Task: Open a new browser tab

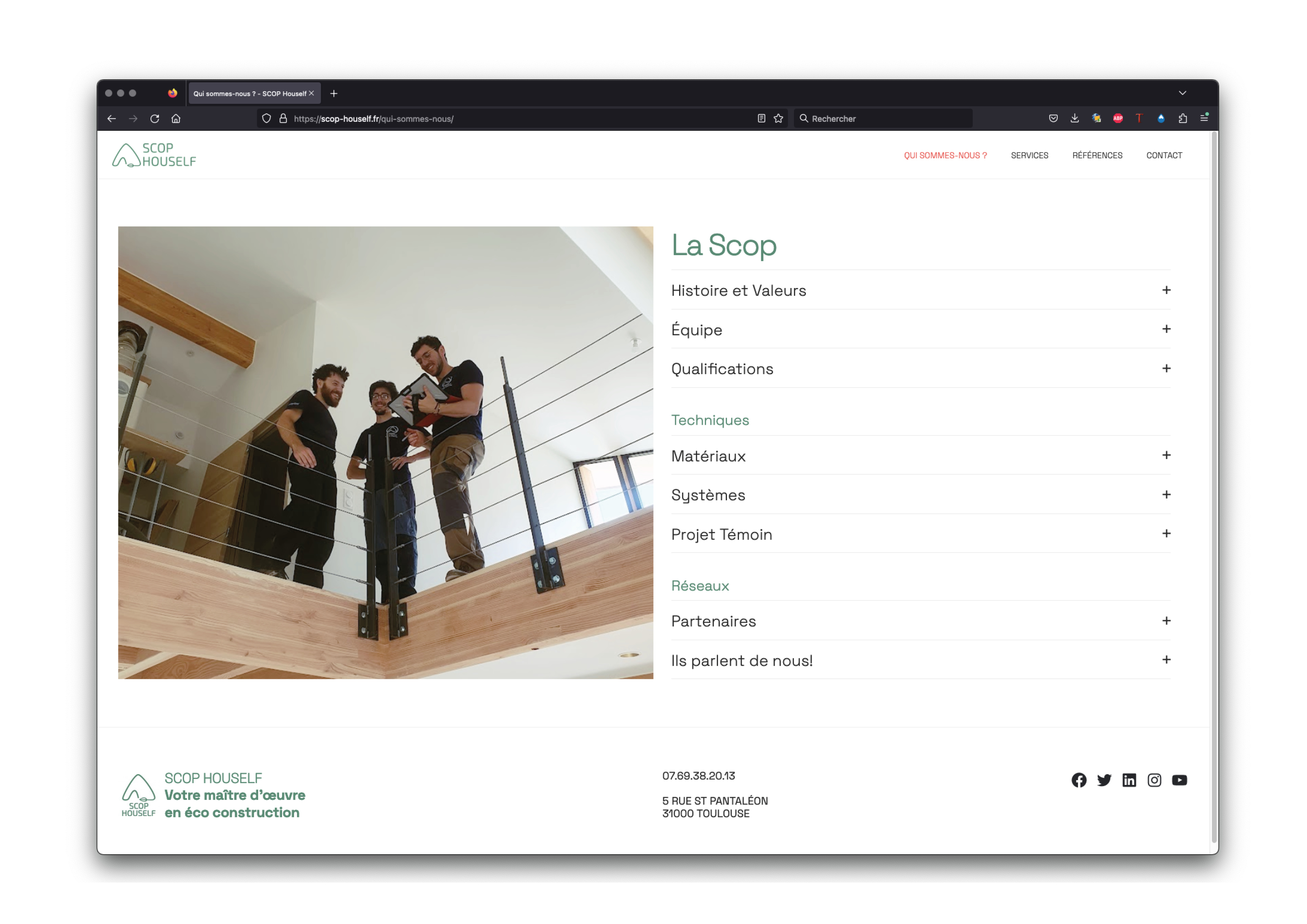Action: point(334,94)
